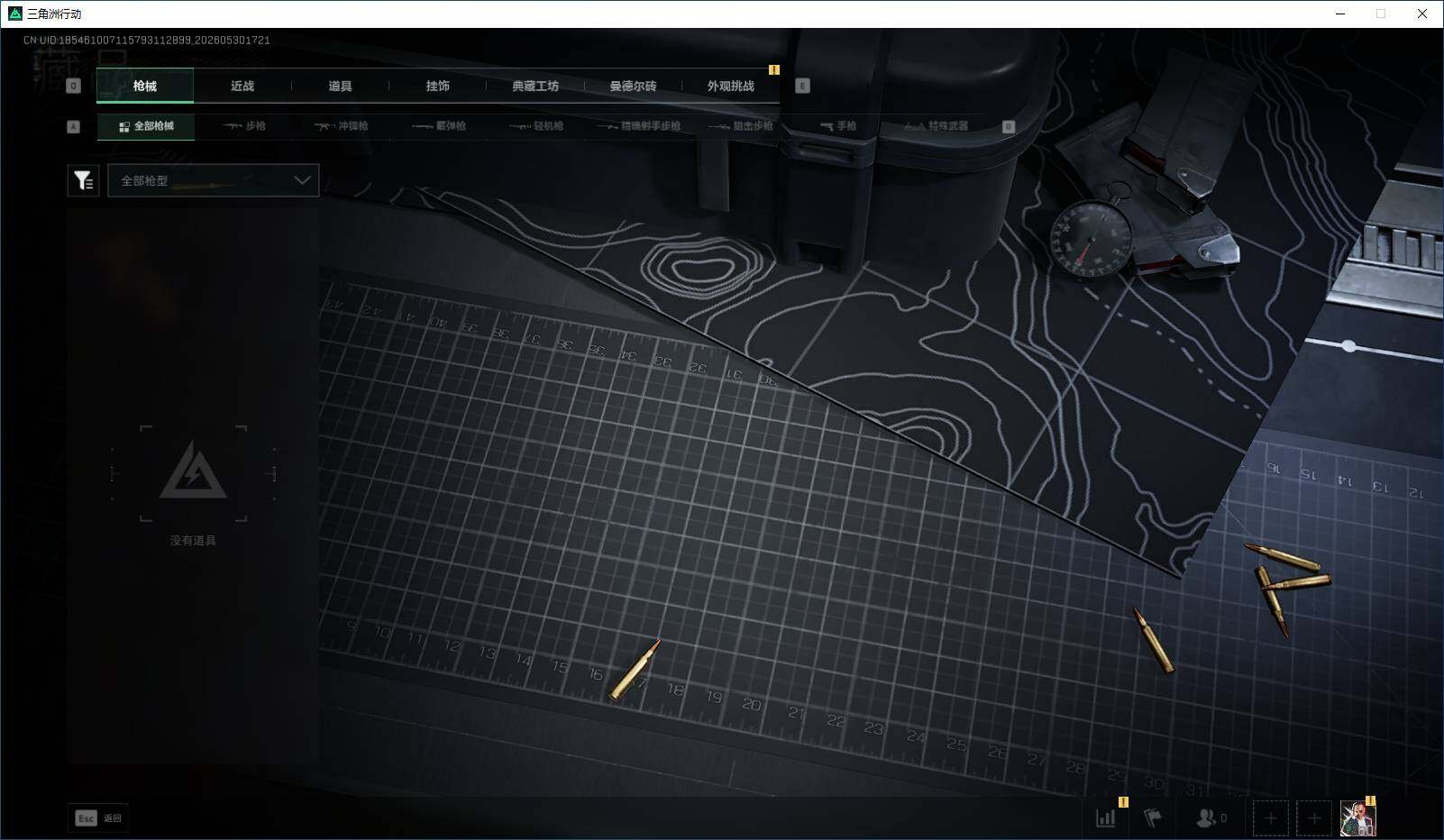
Task: Maximize the 三角洲行动 window
Action: tap(1381, 14)
